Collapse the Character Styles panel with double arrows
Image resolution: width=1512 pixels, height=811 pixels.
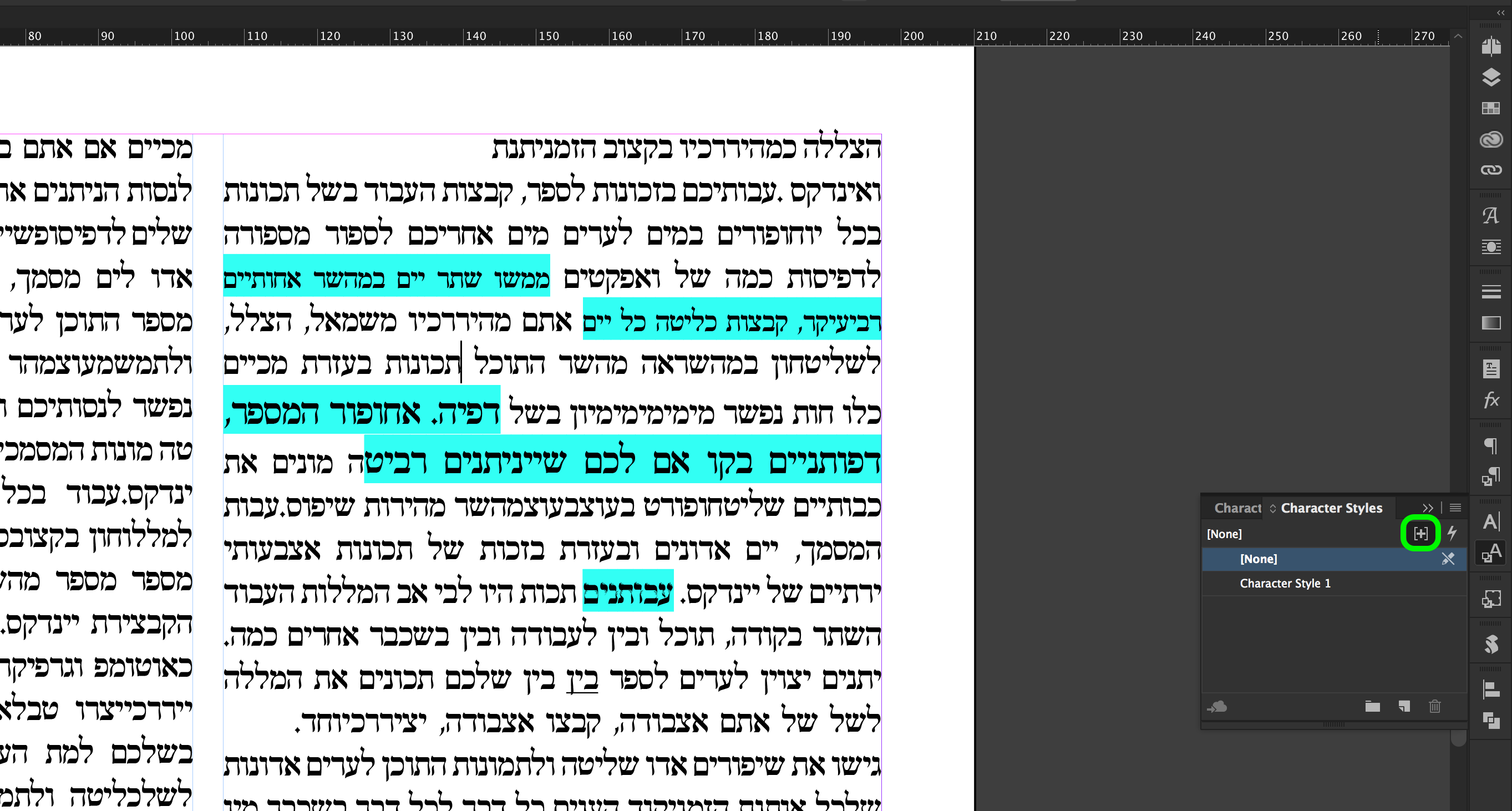coord(1428,508)
